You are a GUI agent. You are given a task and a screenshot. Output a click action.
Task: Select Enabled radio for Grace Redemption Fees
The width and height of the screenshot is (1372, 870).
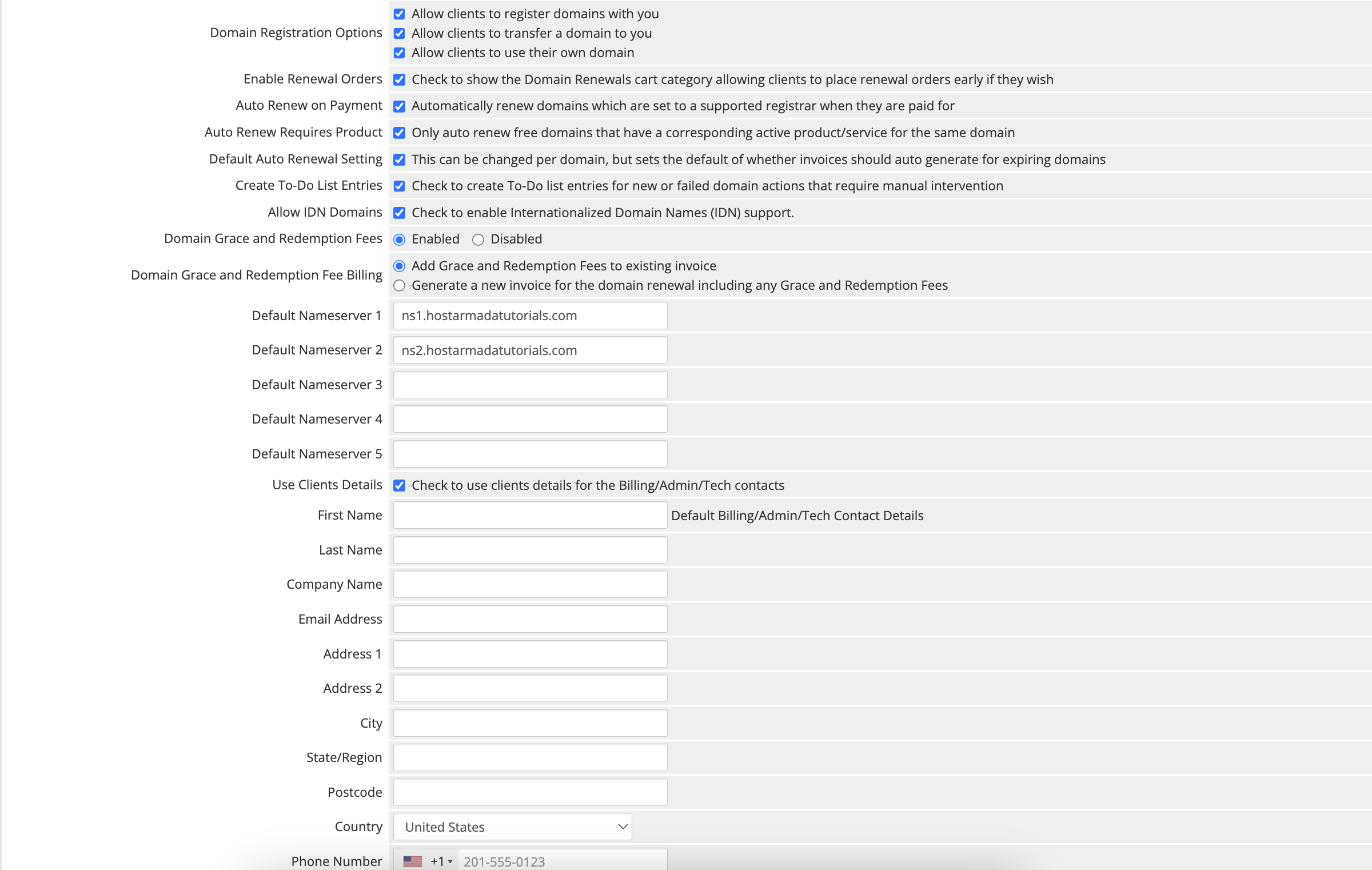[399, 240]
